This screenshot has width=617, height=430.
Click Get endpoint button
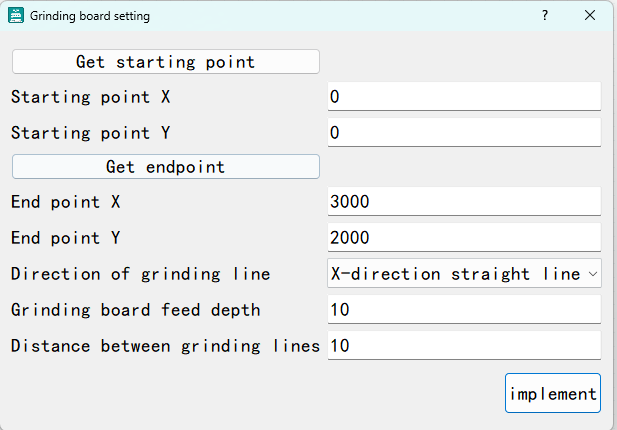[166, 167]
